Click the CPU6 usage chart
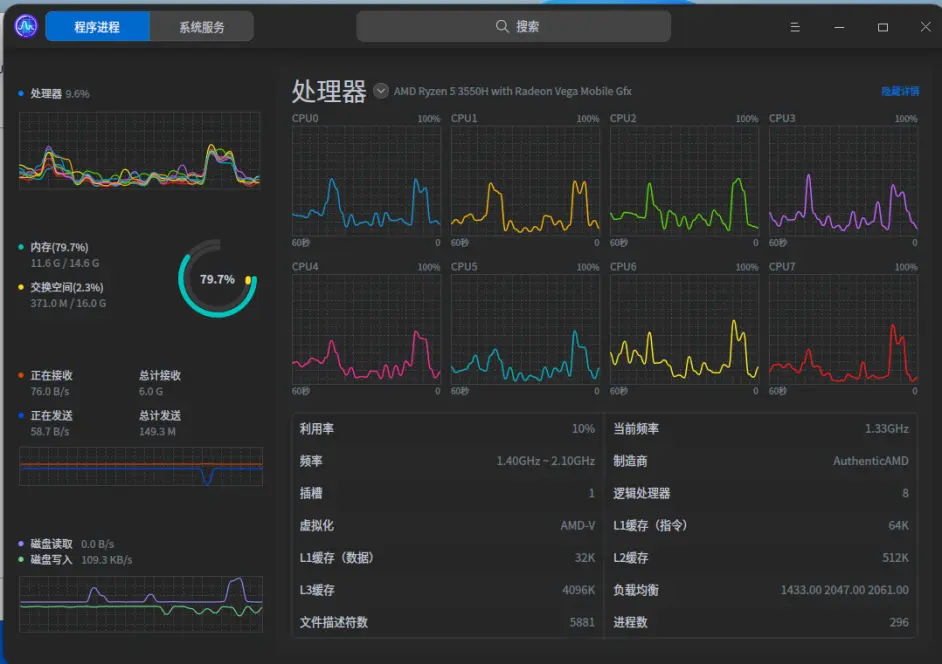The width and height of the screenshot is (942, 664). (x=684, y=329)
